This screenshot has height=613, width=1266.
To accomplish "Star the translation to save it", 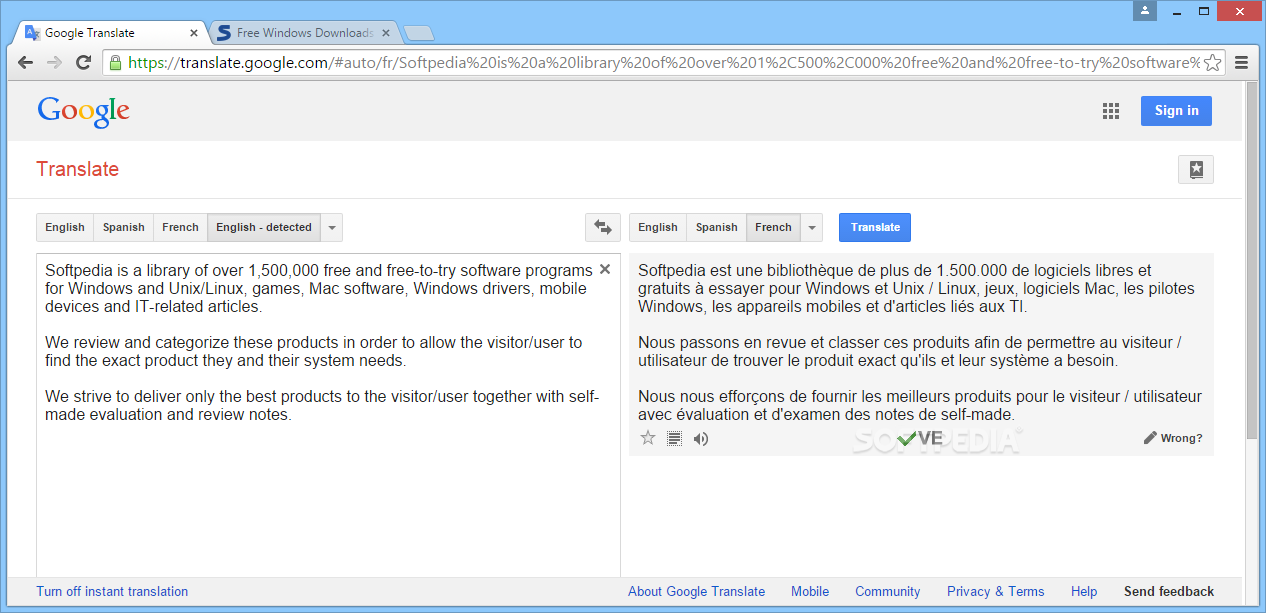I will (648, 438).
